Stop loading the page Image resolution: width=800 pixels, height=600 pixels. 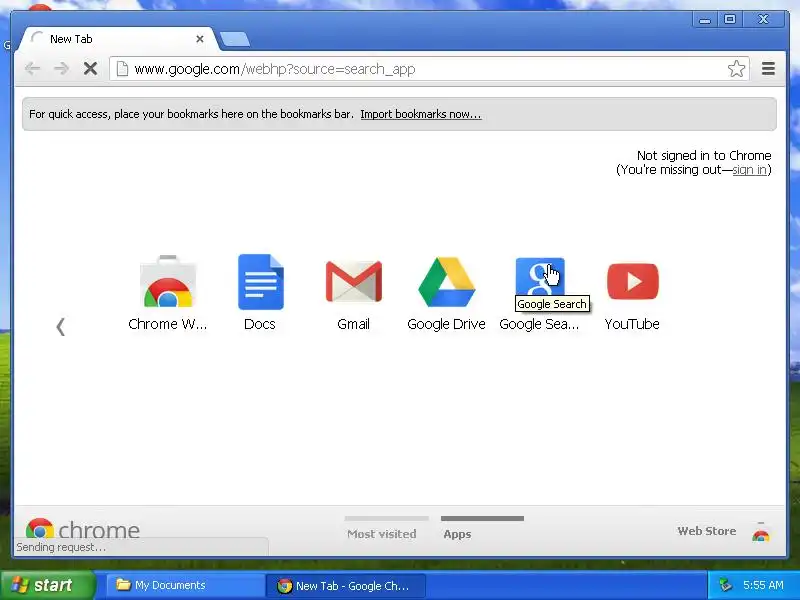(x=90, y=68)
